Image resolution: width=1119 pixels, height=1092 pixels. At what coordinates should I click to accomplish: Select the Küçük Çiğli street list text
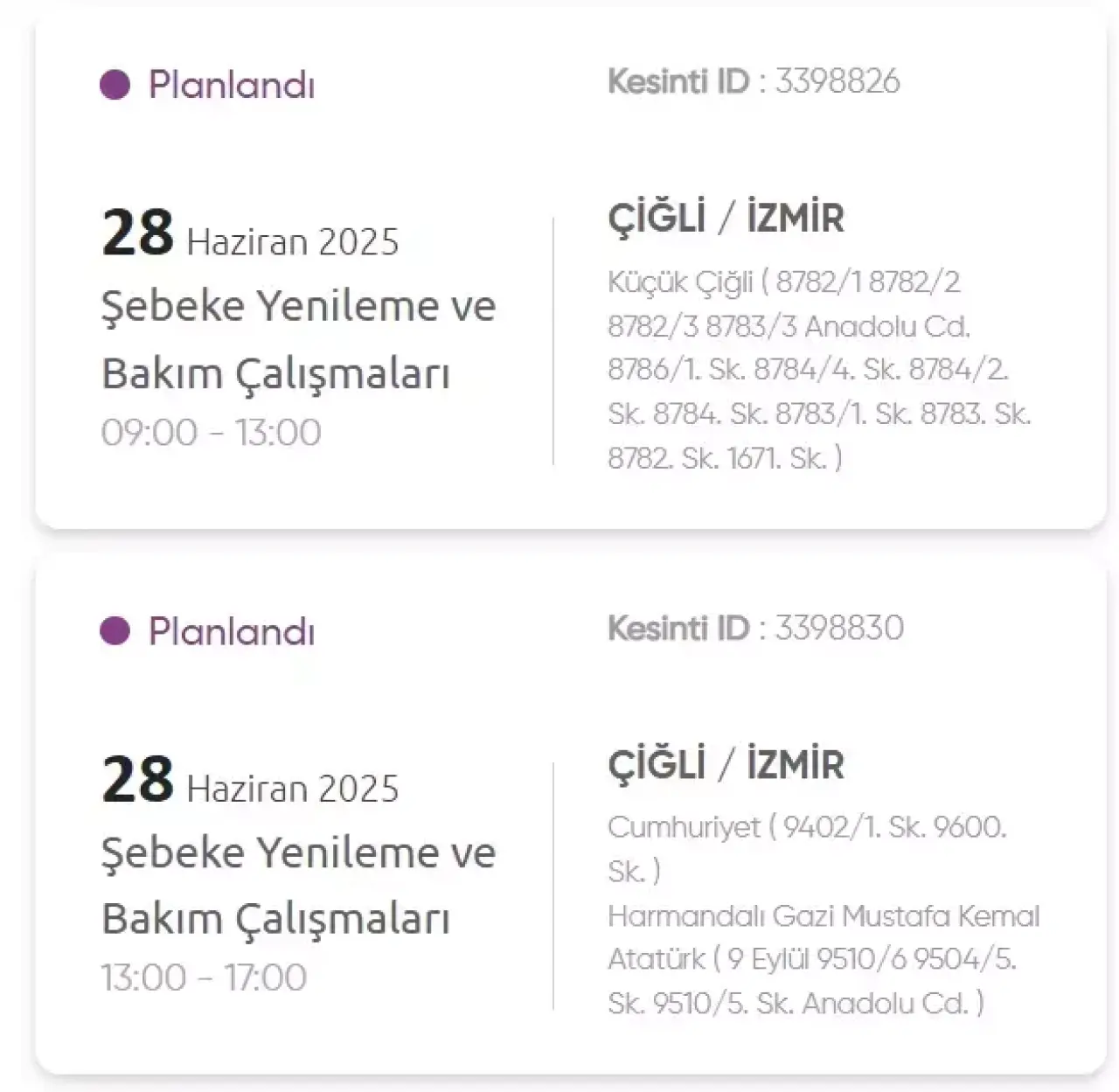pos(819,370)
